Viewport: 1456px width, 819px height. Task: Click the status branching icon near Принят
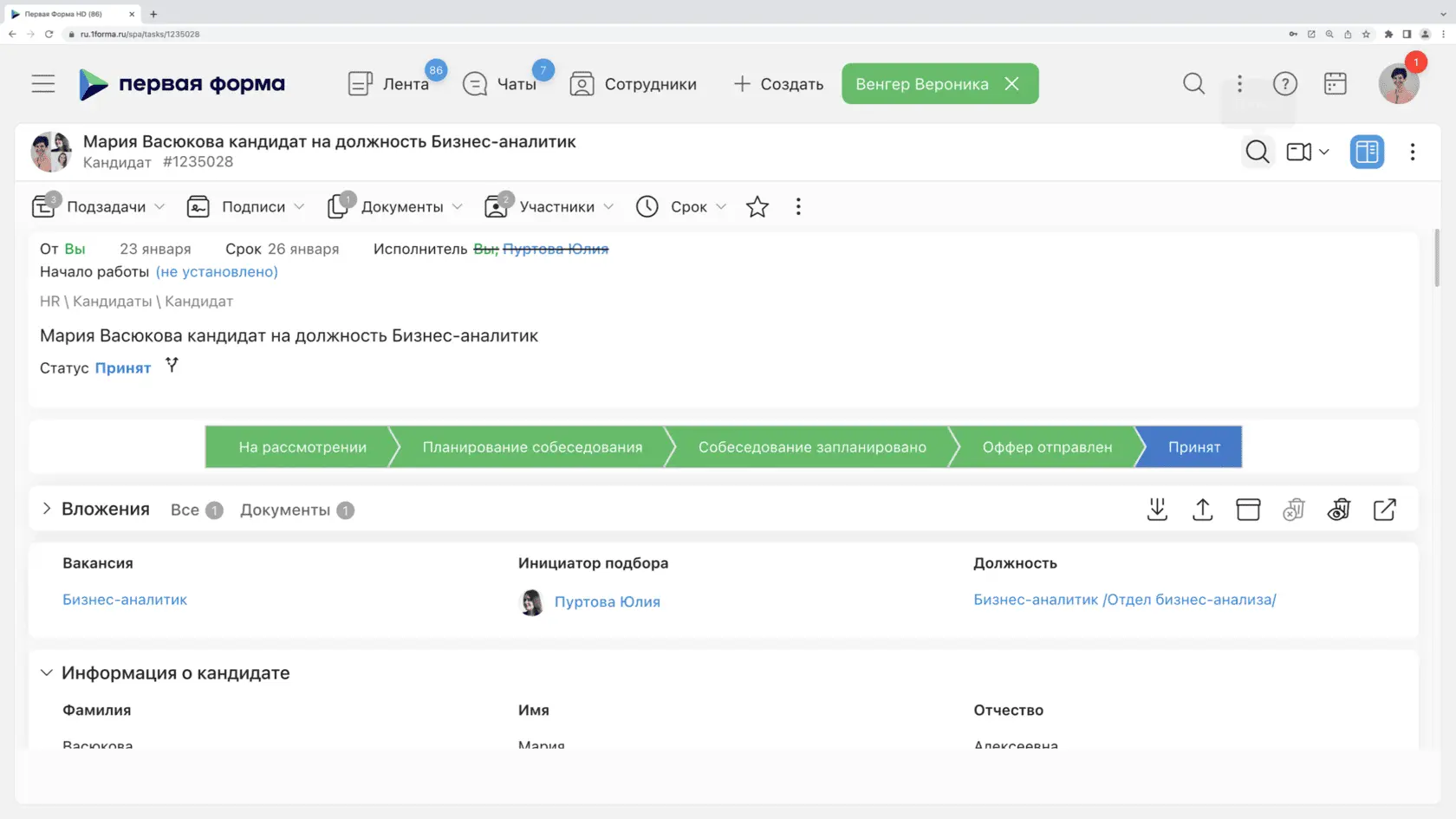(172, 366)
